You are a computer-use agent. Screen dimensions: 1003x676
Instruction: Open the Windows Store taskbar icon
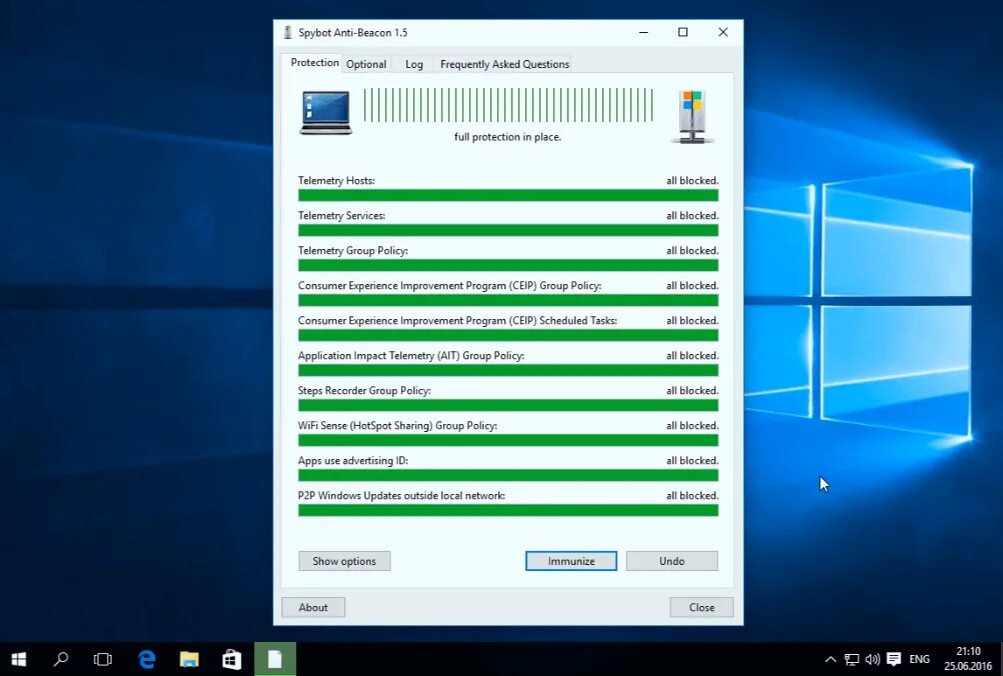tap(232, 659)
